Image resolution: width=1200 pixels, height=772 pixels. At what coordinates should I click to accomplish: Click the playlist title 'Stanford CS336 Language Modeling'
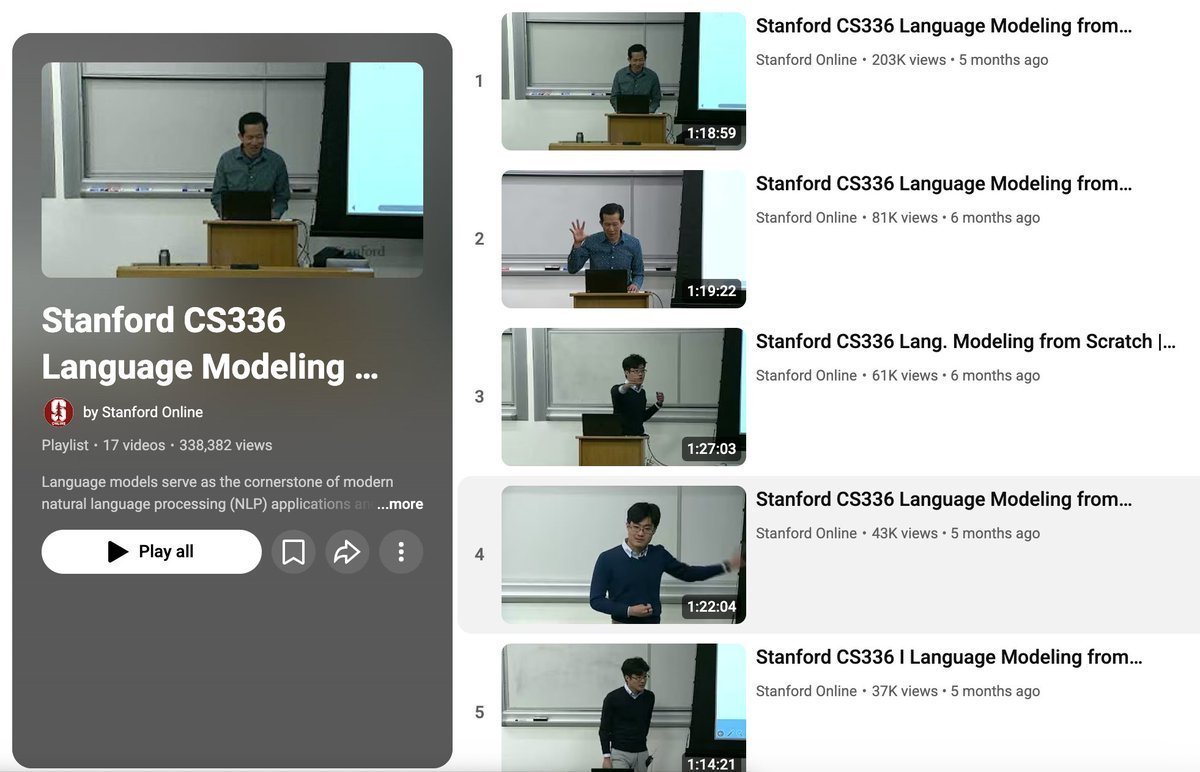point(210,343)
